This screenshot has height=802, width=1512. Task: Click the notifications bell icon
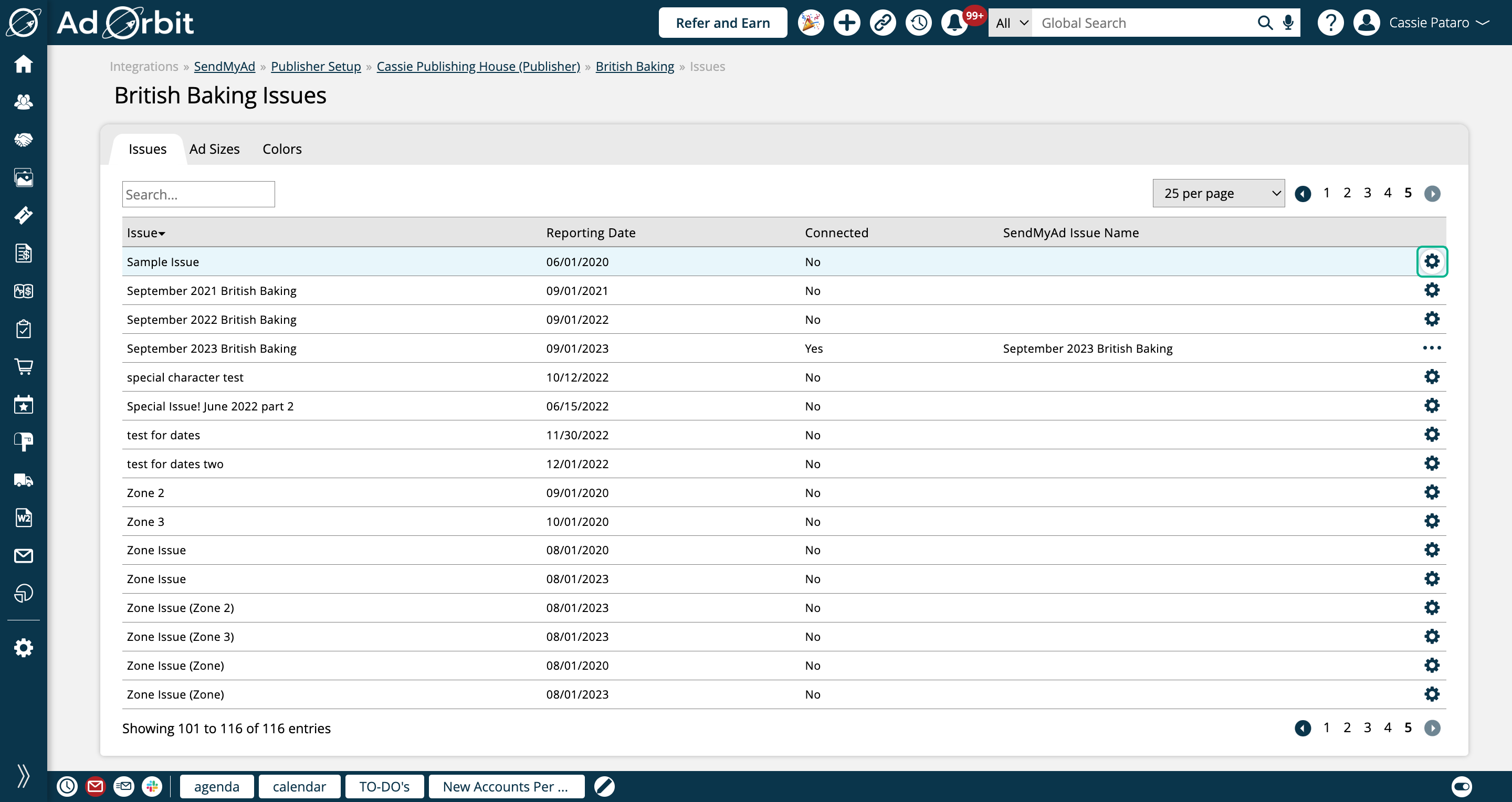coord(954,23)
